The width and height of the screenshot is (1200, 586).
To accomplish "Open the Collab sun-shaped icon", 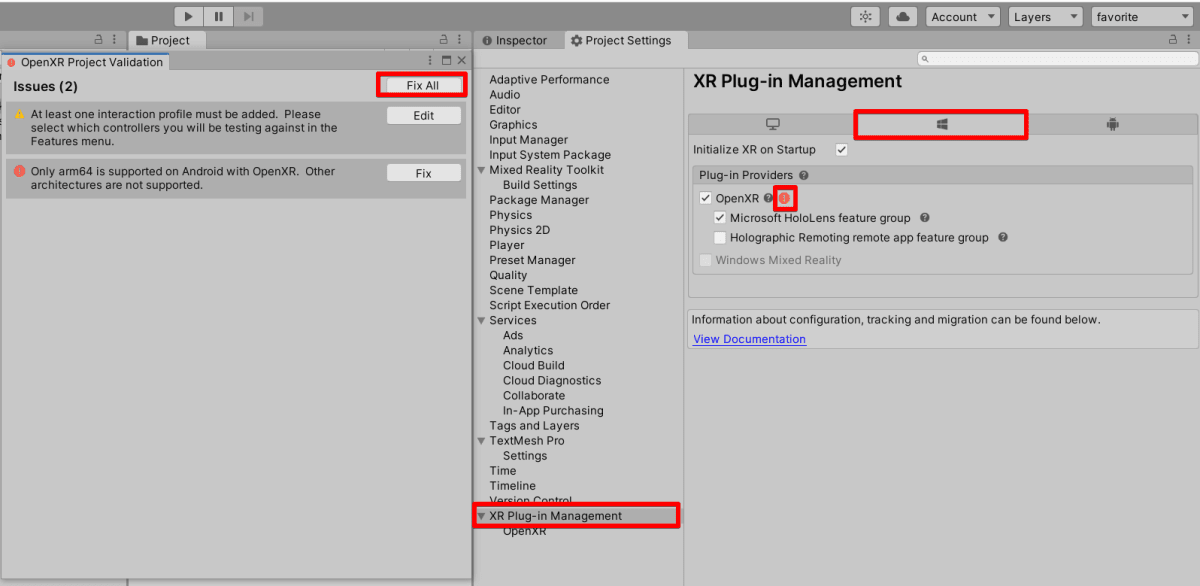I will (x=865, y=17).
